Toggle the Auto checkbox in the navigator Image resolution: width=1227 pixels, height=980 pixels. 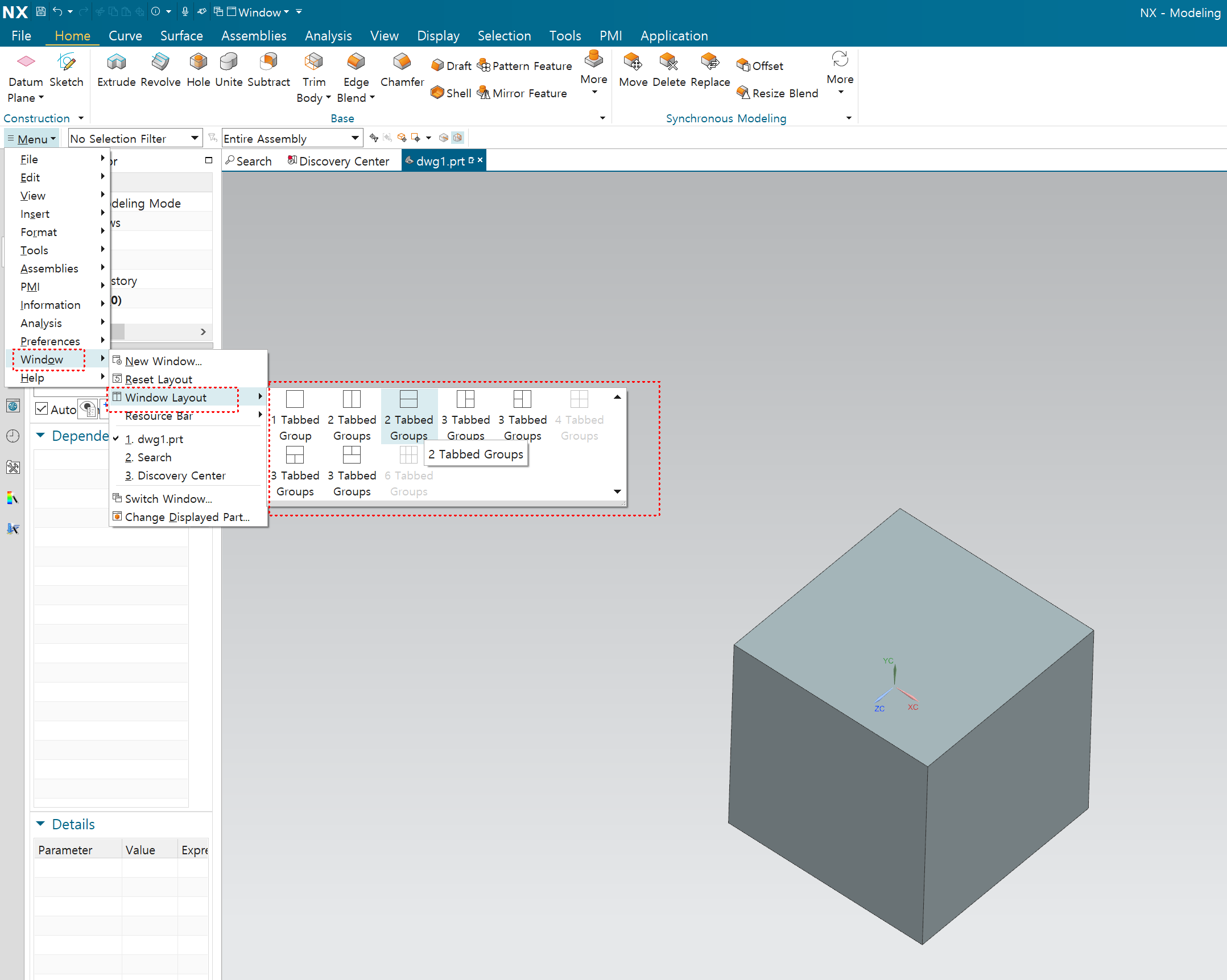[42, 408]
